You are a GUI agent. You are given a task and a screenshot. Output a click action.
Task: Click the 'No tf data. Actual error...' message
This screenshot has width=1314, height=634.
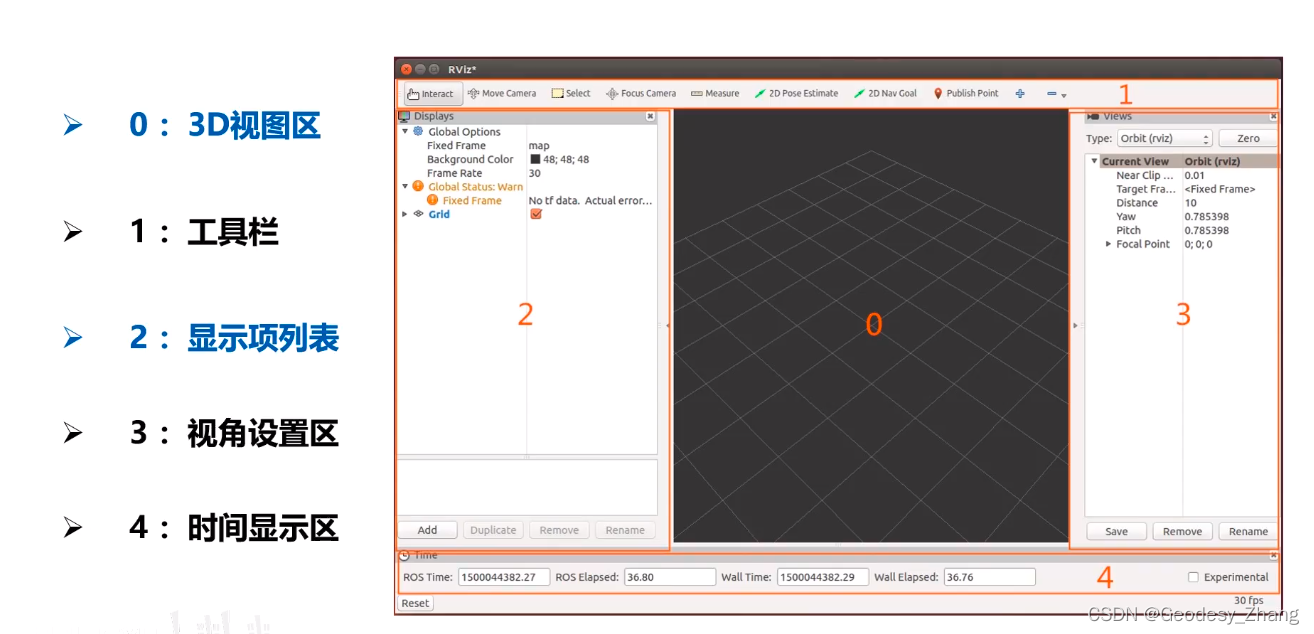[590, 200]
